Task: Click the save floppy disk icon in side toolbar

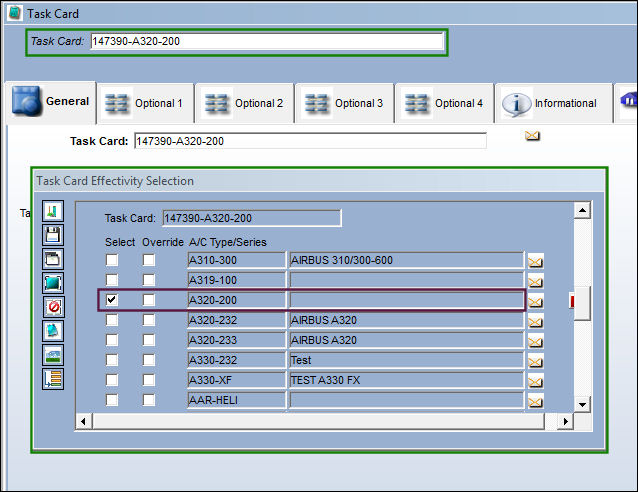Action: pos(53,235)
